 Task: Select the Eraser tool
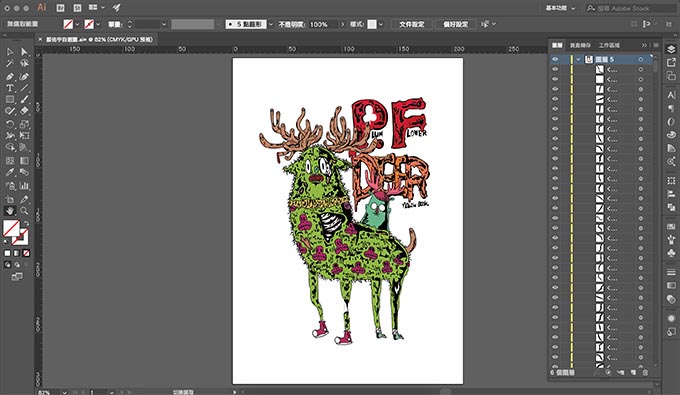(24, 111)
